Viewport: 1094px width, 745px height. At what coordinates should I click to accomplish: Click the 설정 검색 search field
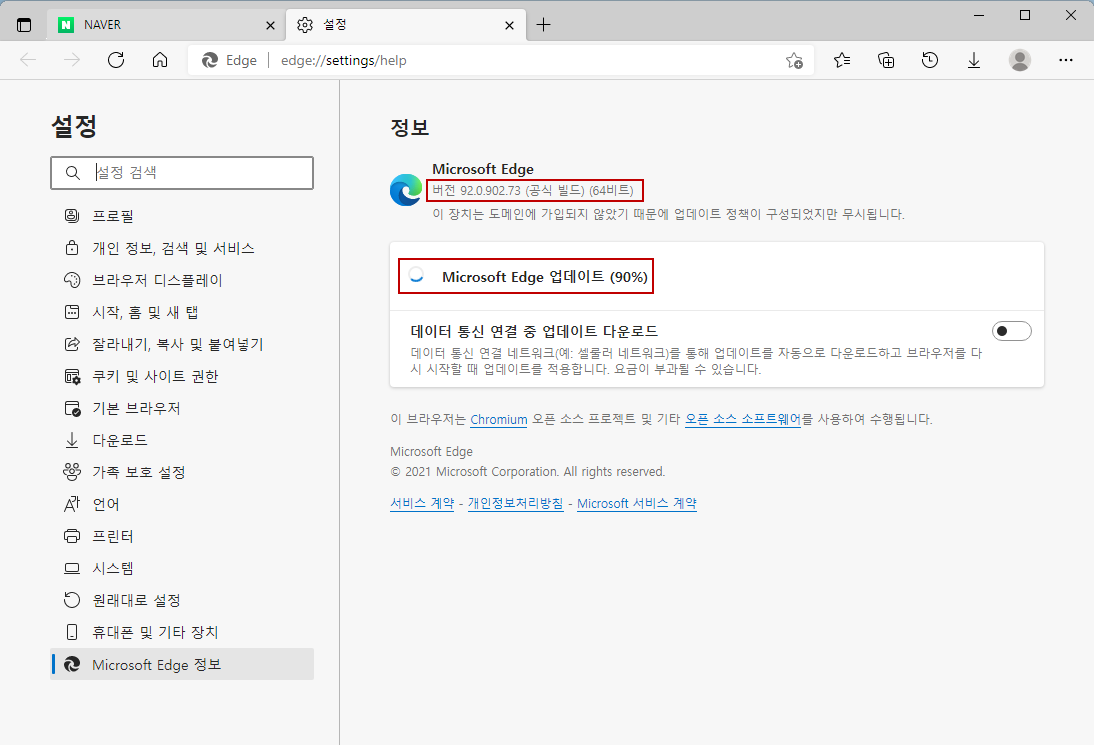[182, 172]
